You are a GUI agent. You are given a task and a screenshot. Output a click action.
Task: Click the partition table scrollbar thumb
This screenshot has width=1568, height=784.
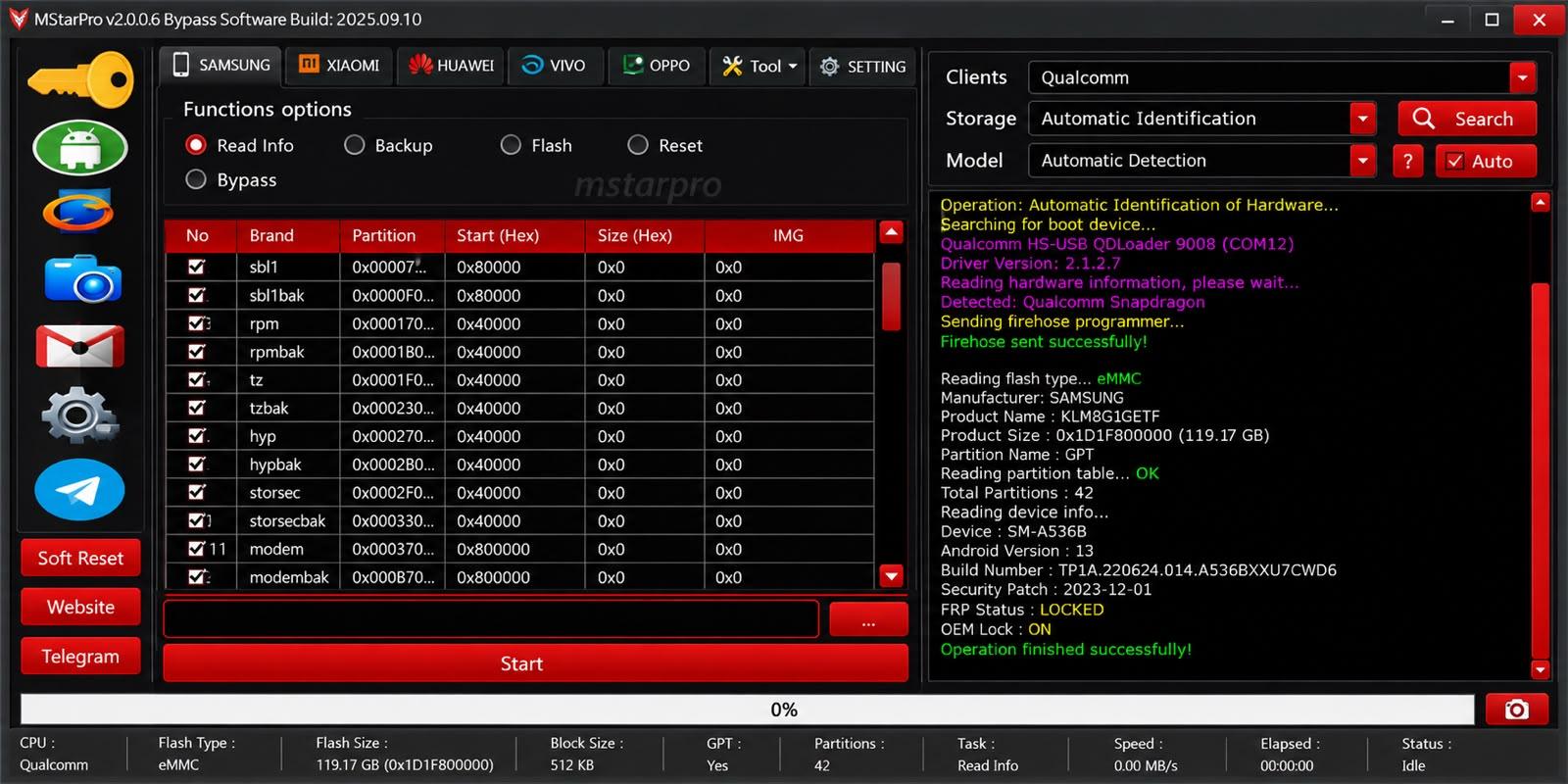pyautogui.click(x=891, y=296)
